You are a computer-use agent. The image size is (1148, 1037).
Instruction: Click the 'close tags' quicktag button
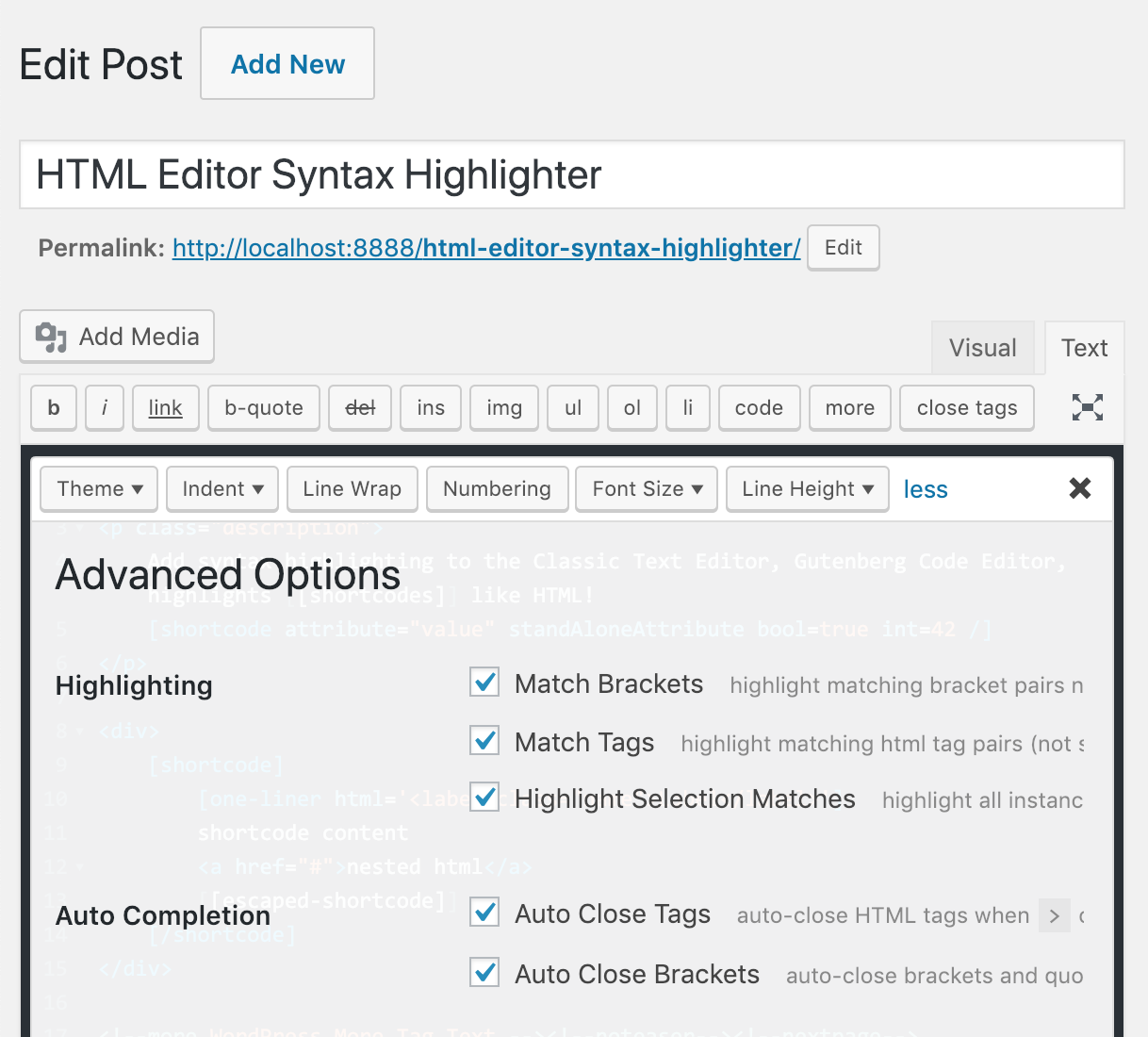pos(966,407)
